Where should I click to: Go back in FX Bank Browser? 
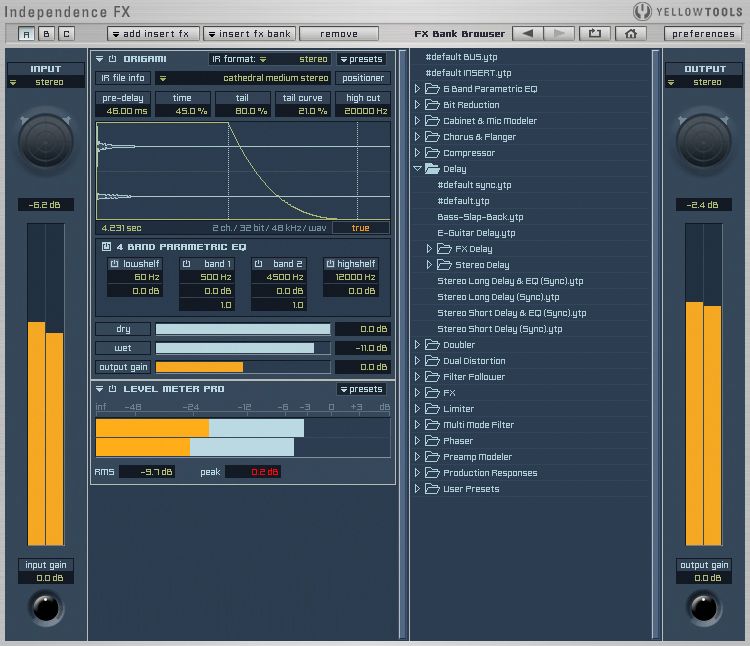pyautogui.click(x=528, y=33)
